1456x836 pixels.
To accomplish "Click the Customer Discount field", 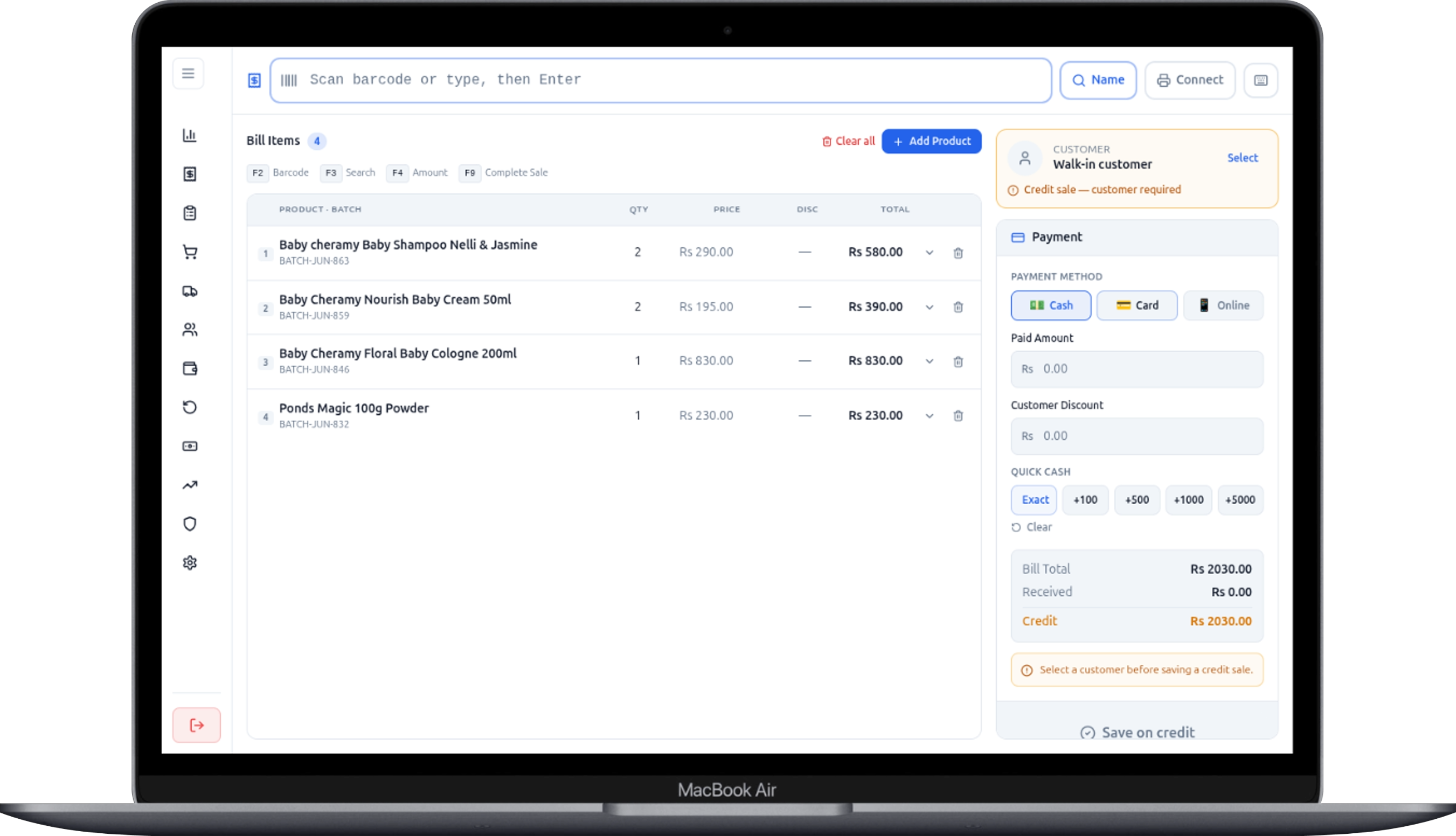I will (1137, 436).
